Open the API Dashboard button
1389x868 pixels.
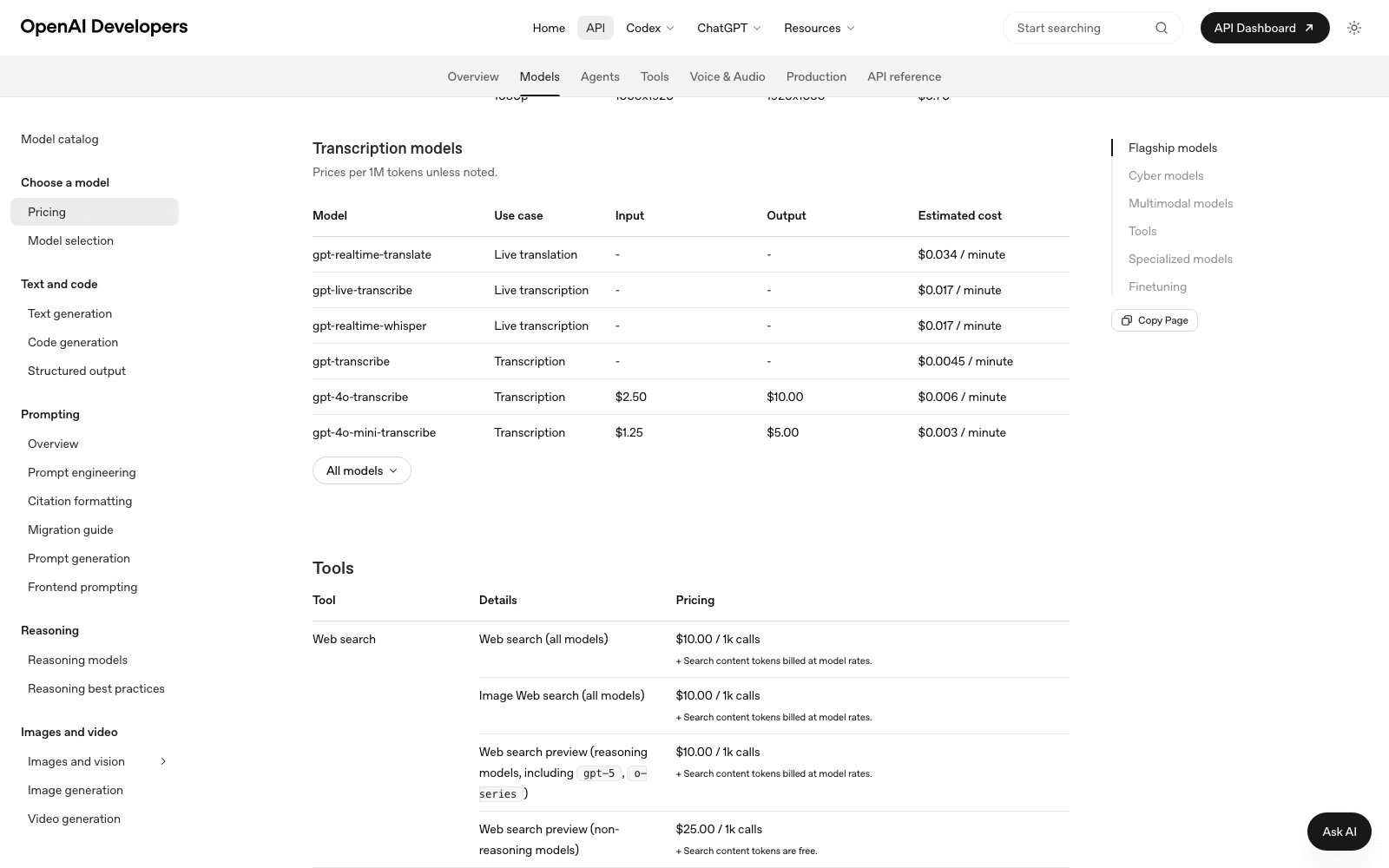click(1265, 28)
